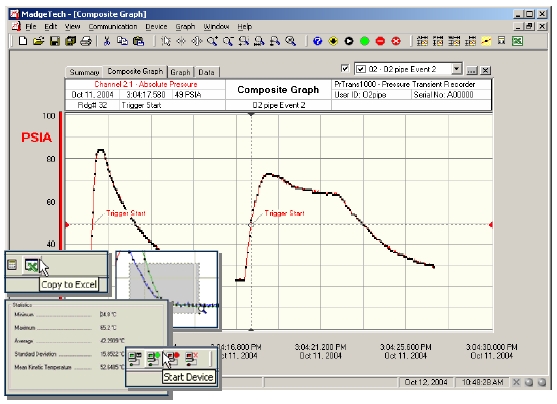
Task: Click the red circle X cancel icon
Action: click(396, 41)
